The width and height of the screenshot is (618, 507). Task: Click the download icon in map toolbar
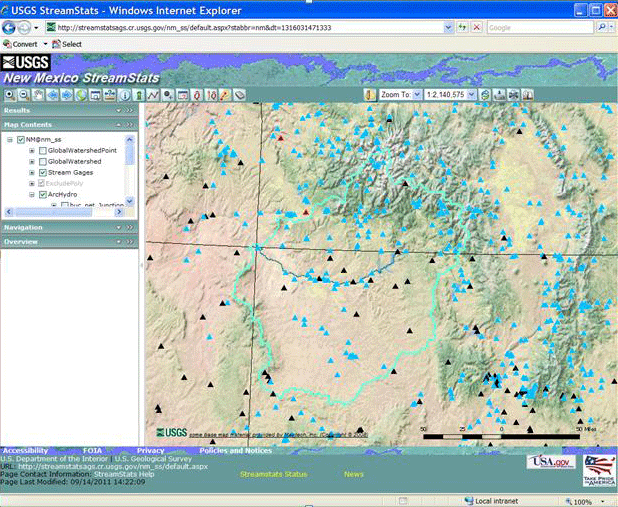(x=499, y=95)
